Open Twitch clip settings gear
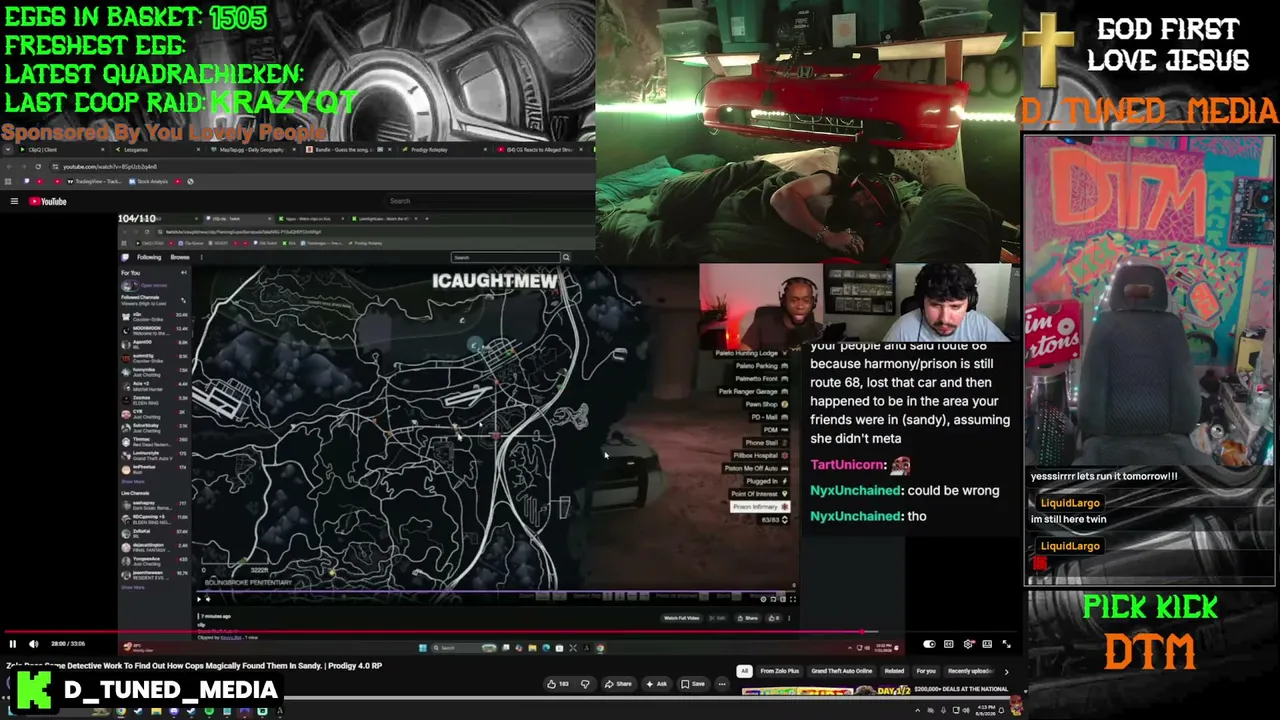 [x=763, y=599]
